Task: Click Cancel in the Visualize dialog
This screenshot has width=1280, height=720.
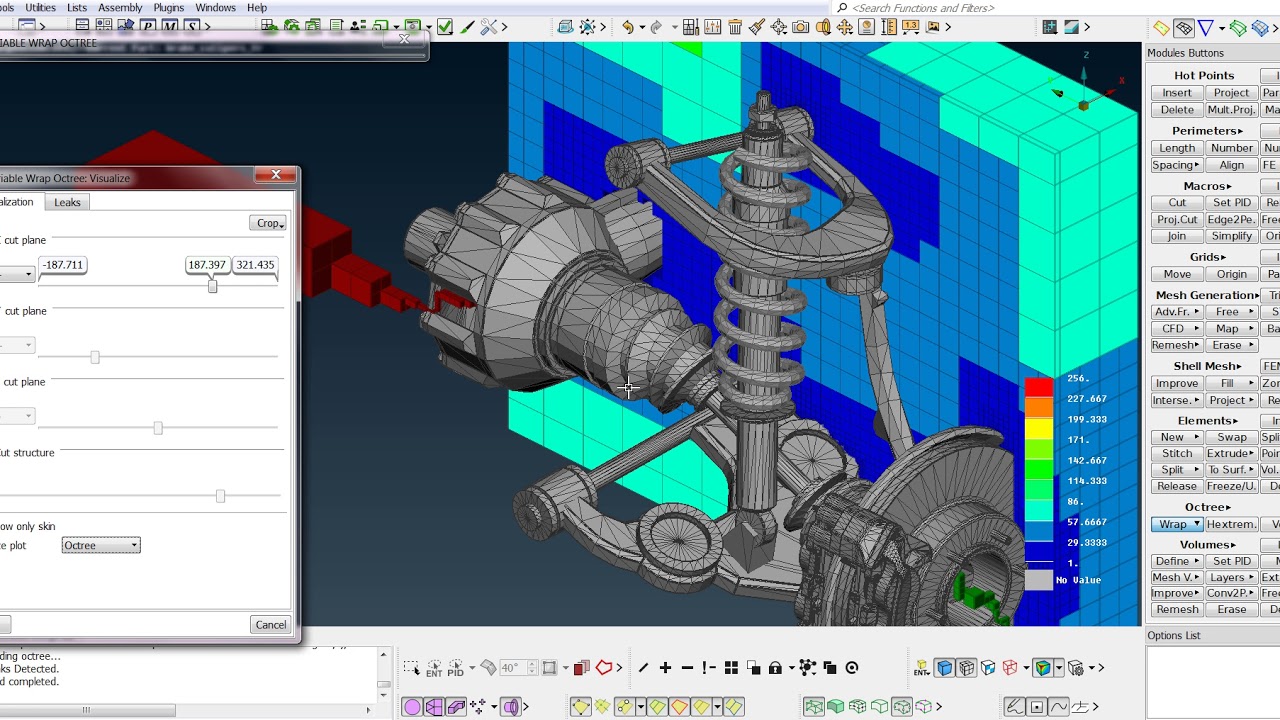Action: tap(270, 625)
